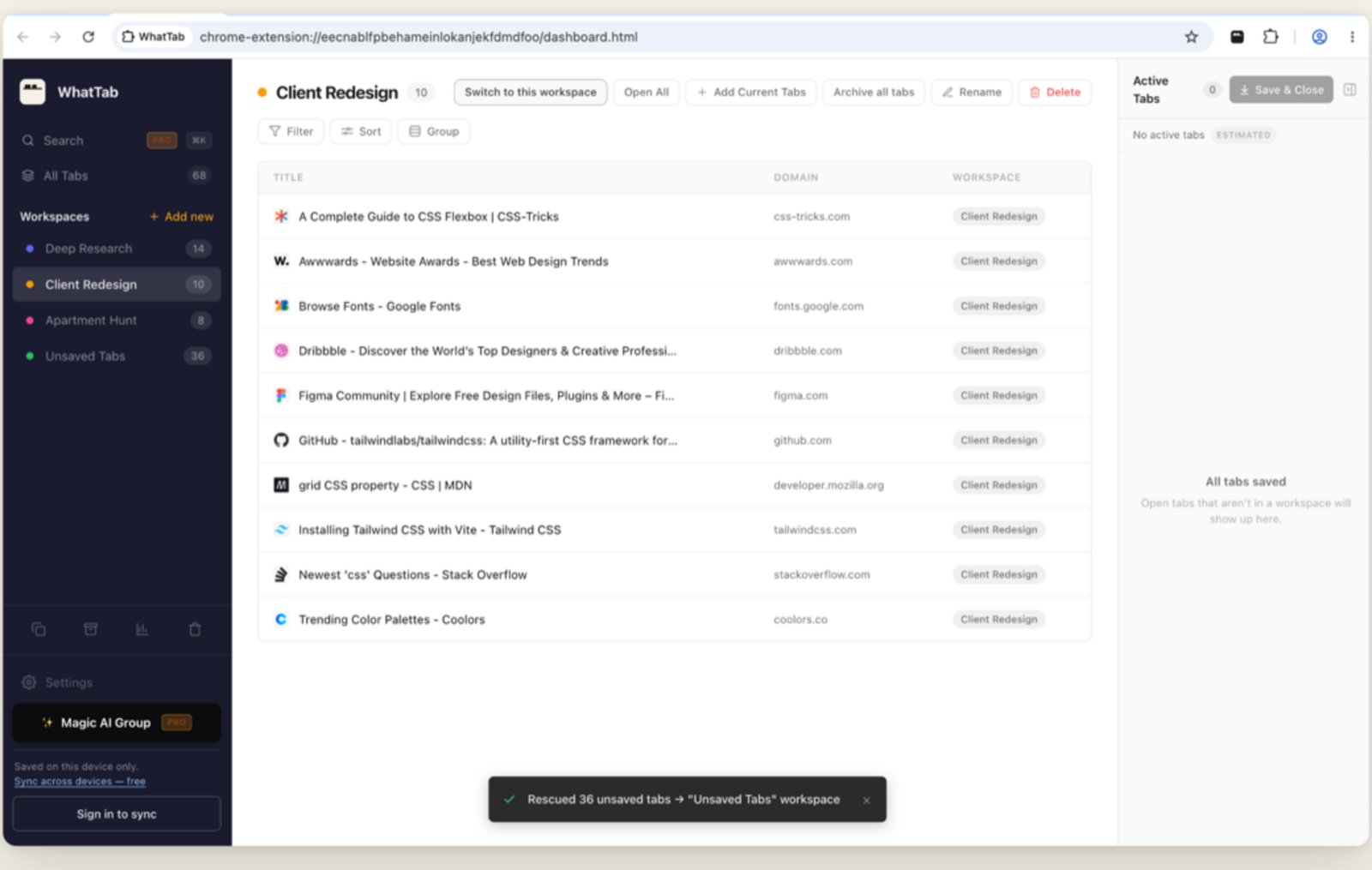
Task: Click the tailwindcss.com domain cell
Action: click(x=815, y=530)
